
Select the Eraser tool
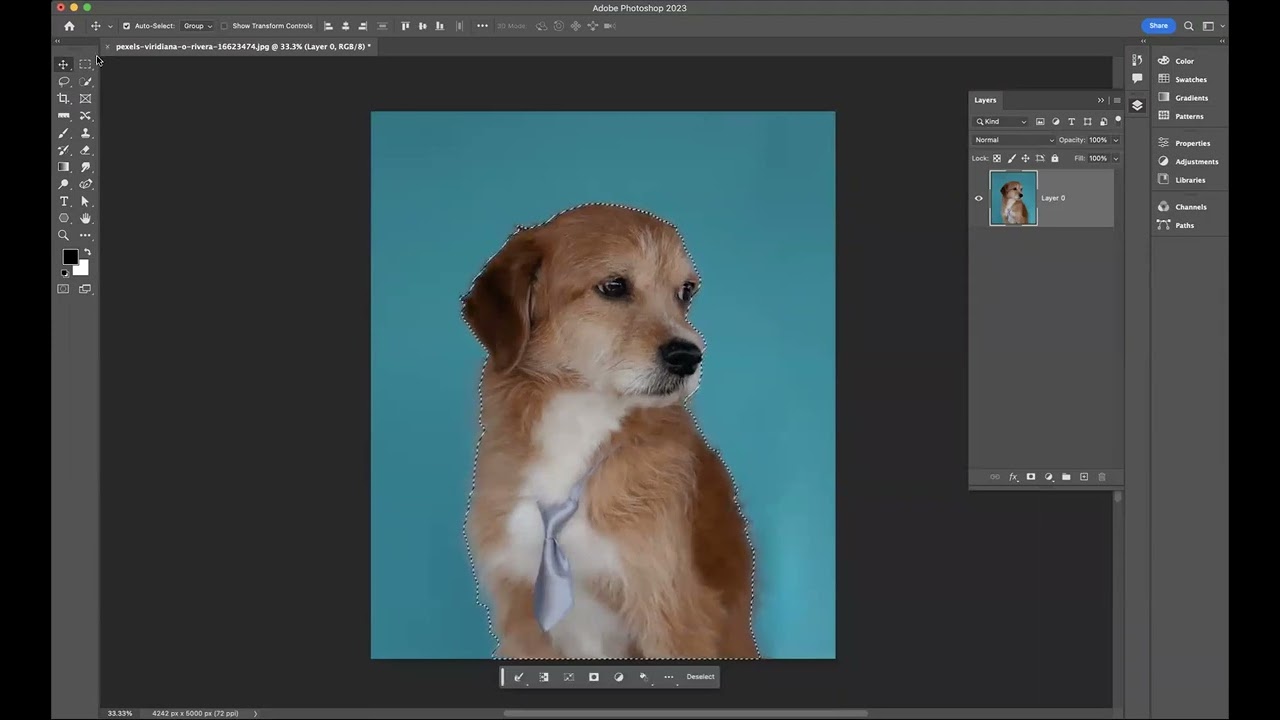(x=85, y=149)
